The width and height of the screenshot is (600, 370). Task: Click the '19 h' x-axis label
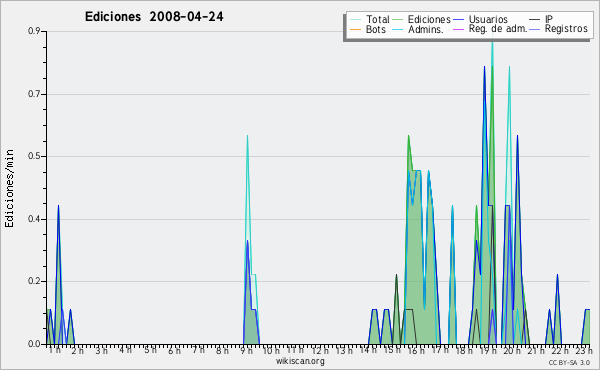tap(488, 350)
